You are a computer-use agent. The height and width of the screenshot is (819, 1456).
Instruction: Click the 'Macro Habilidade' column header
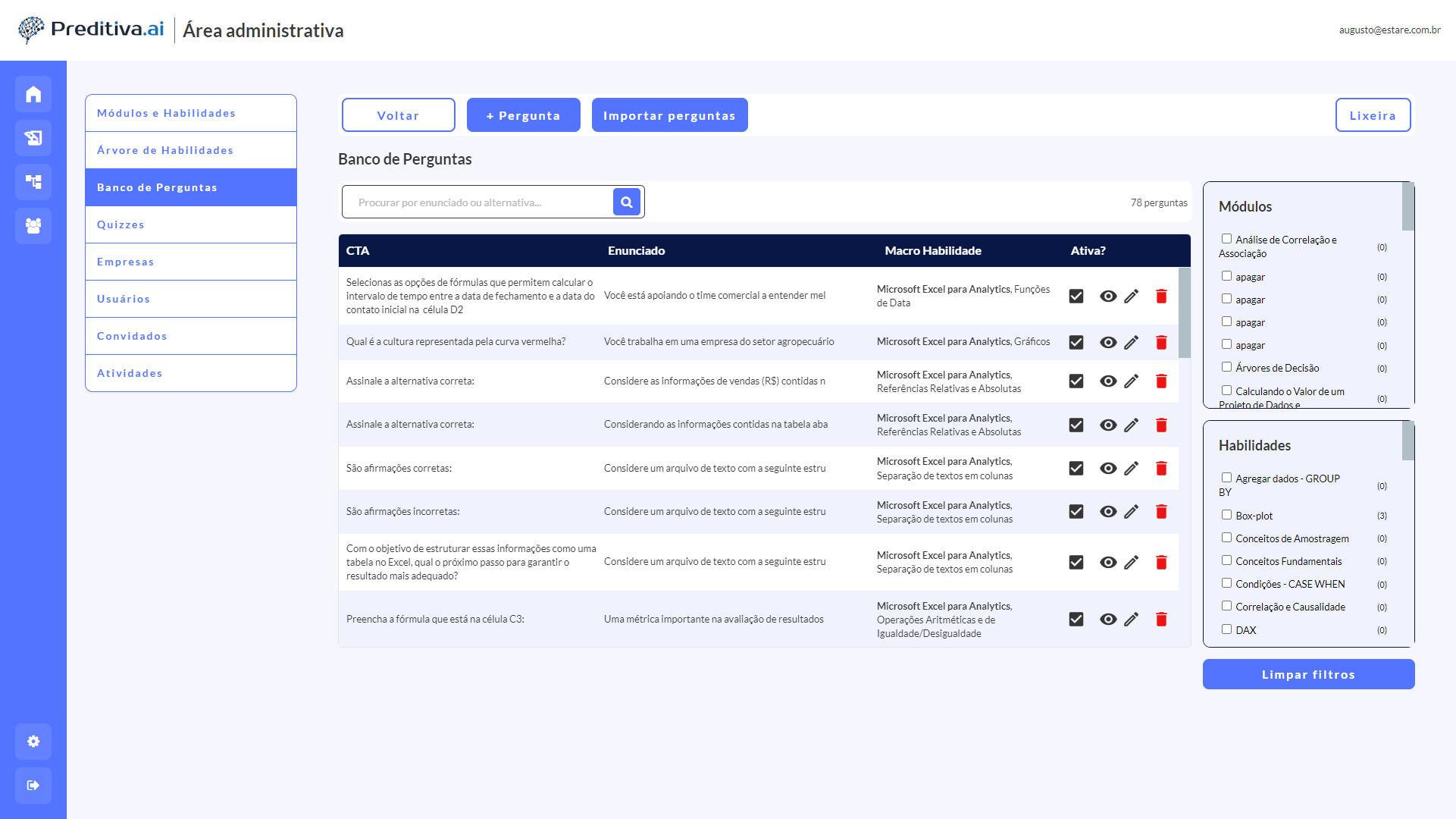coord(933,250)
